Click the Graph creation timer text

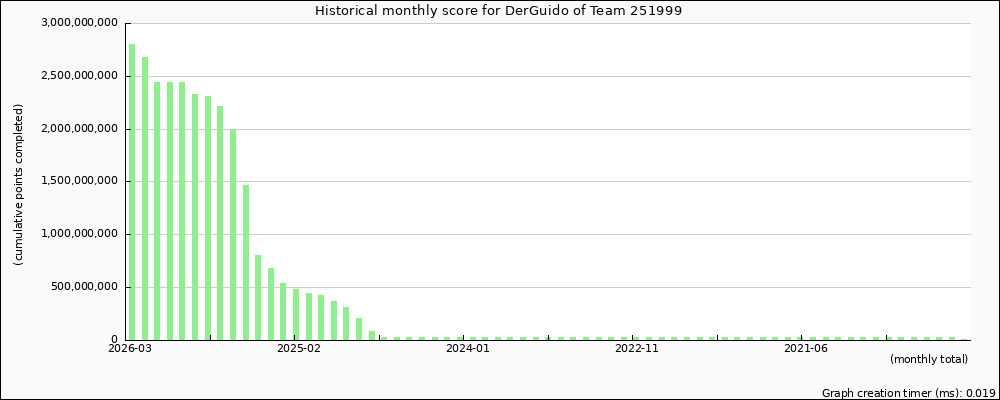click(908, 393)
